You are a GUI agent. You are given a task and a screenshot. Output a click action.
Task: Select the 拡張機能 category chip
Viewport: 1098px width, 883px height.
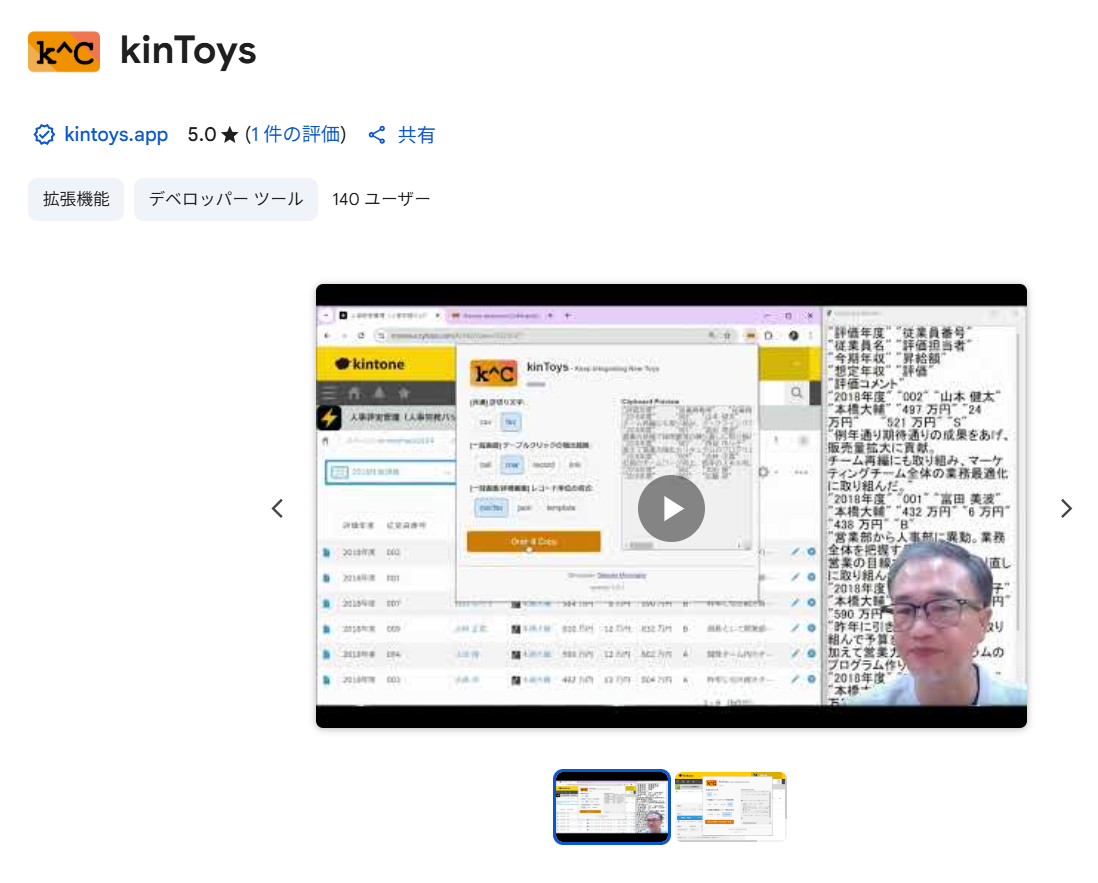[76, 199]
